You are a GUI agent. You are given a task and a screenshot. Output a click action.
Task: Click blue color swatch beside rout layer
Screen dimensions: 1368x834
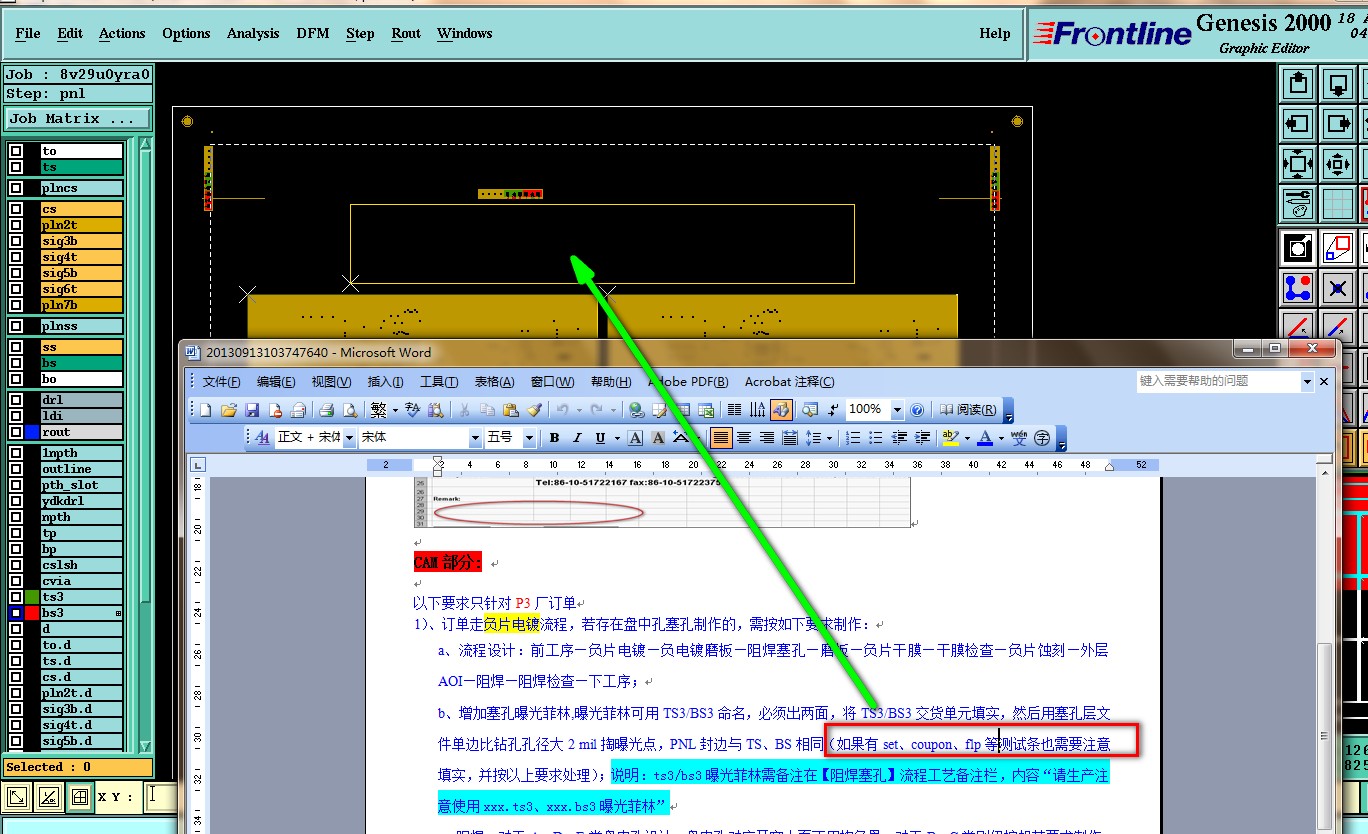pyautogui.click(x=32, y=432)
